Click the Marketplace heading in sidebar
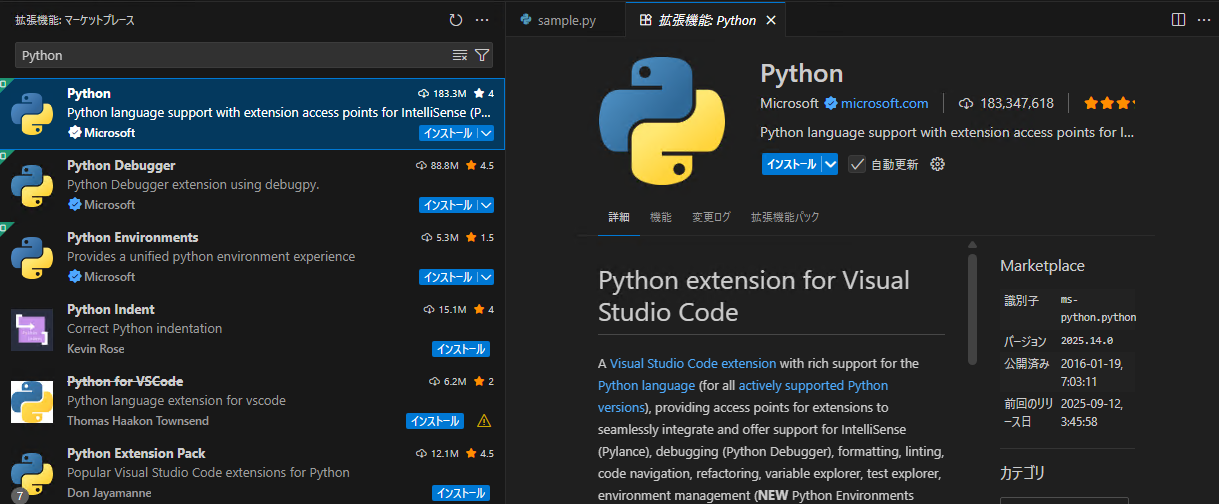The height and width of the screenshot is (504, 1219). coord(1042,266)
